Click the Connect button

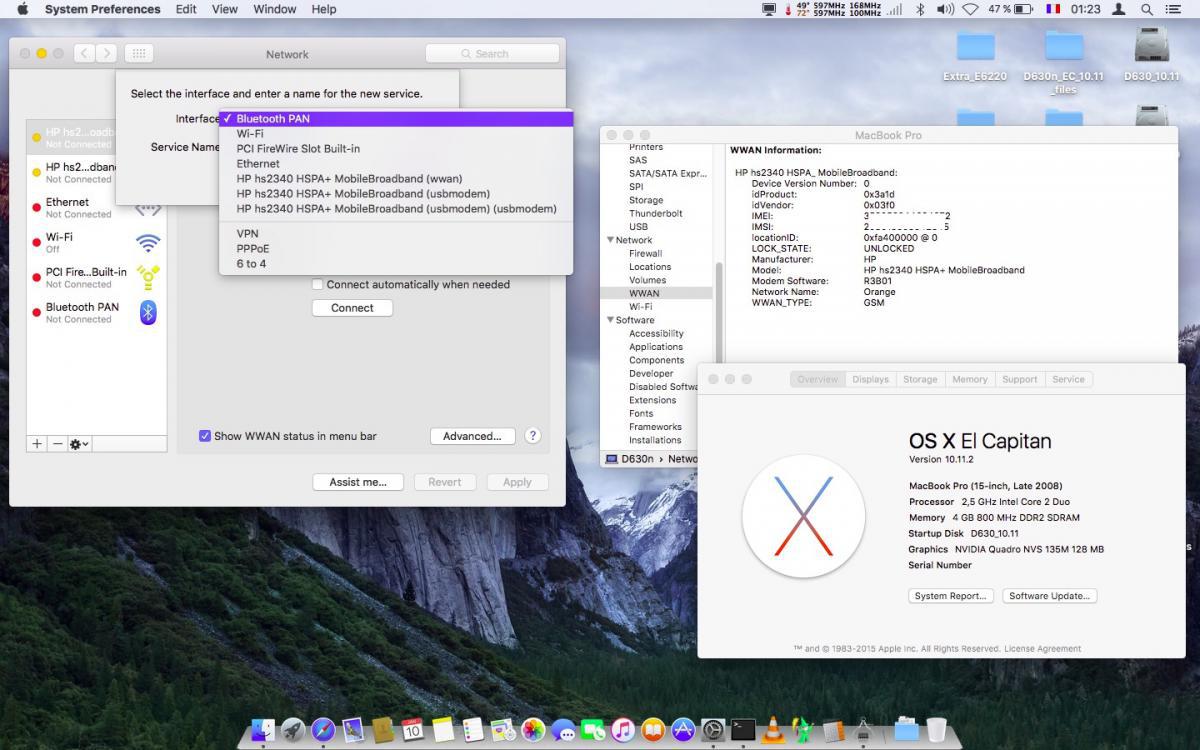pos(352,308)
